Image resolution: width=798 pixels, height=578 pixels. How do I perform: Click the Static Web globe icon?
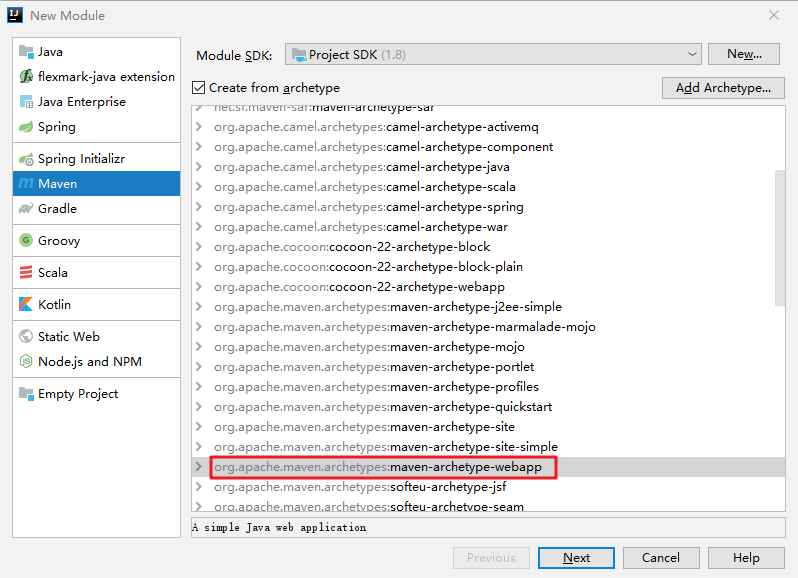click(x=26, y=336)
